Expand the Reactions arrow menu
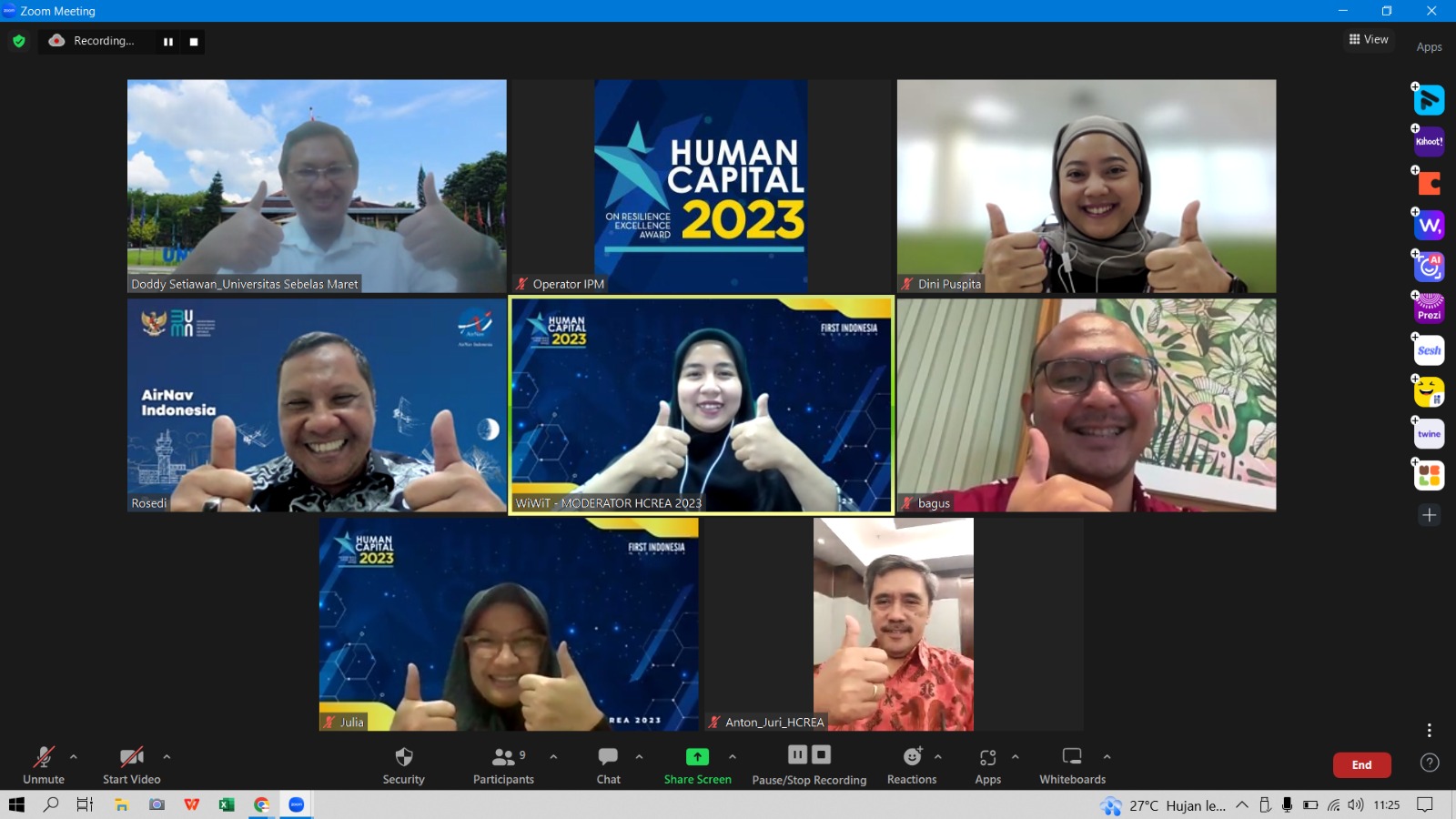Viewport: 1456px width, 819px height. click(x=938, y=756)
